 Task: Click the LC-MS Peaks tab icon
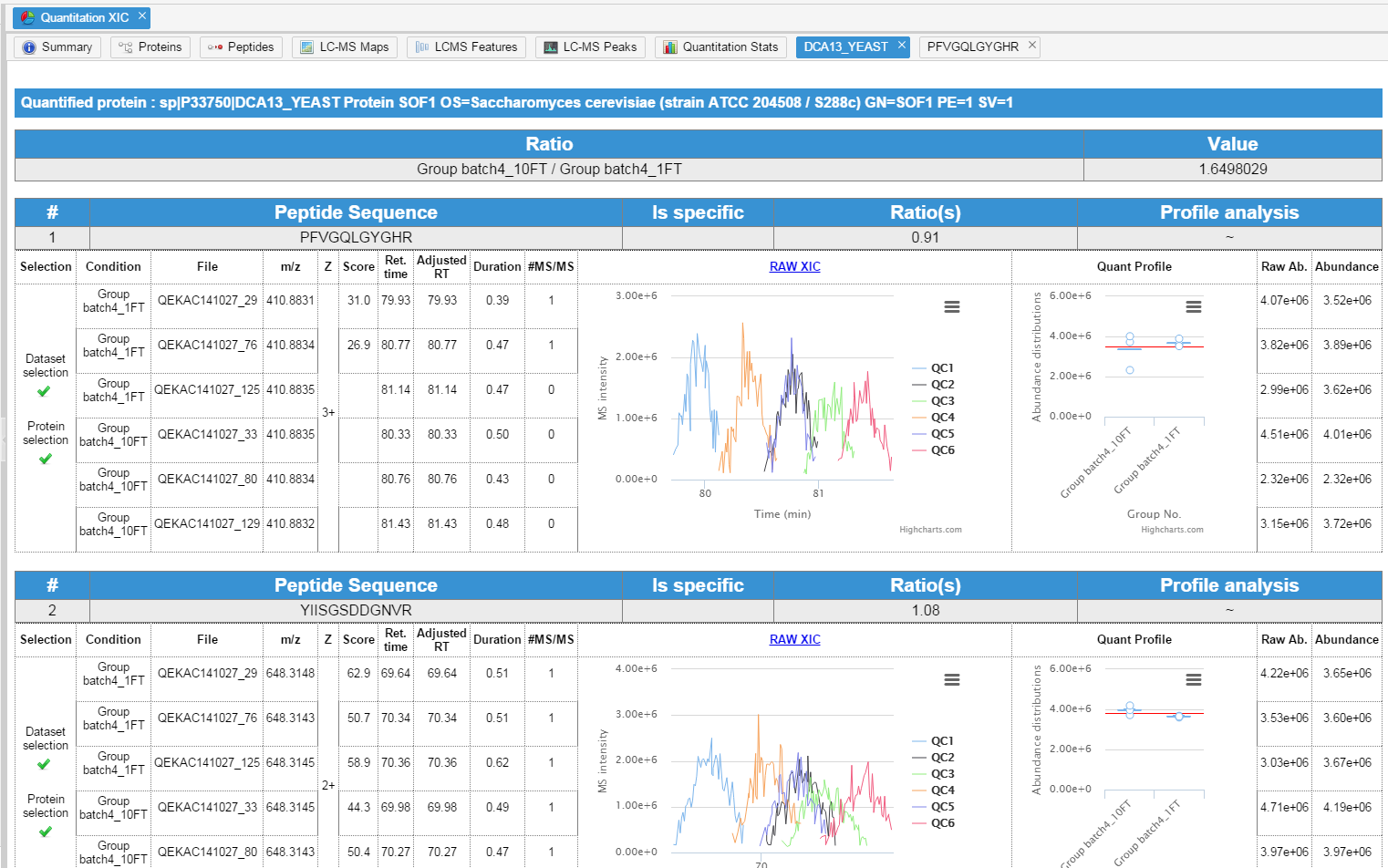pos(551,47)
